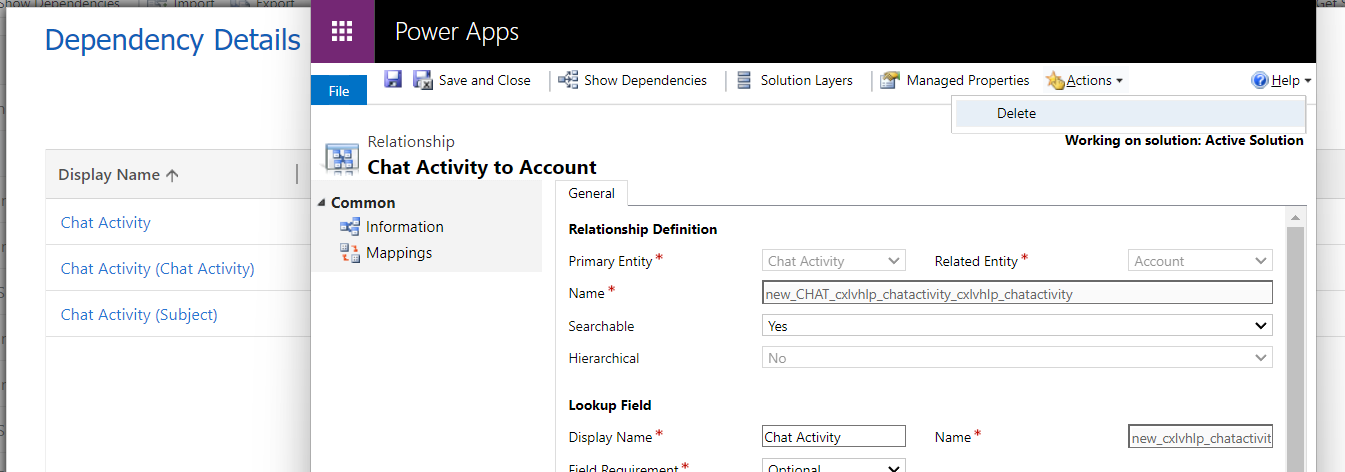
Task: Click Solution Layers button
Action: pyautogui.click(x=795, y=80)
